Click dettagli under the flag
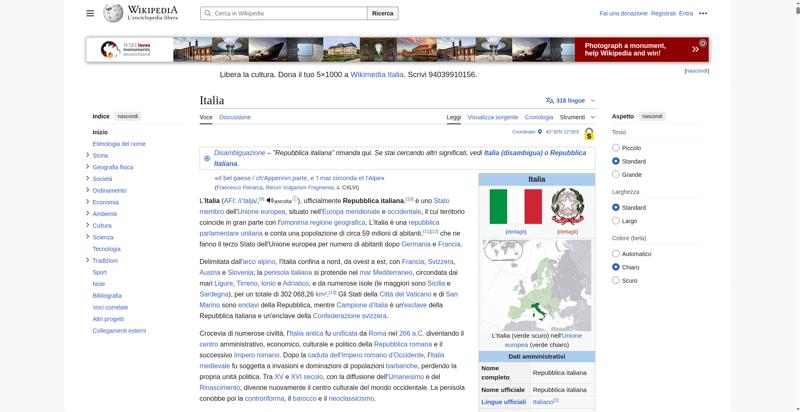This screenshot has width=800, height=412. click(516, 231)
